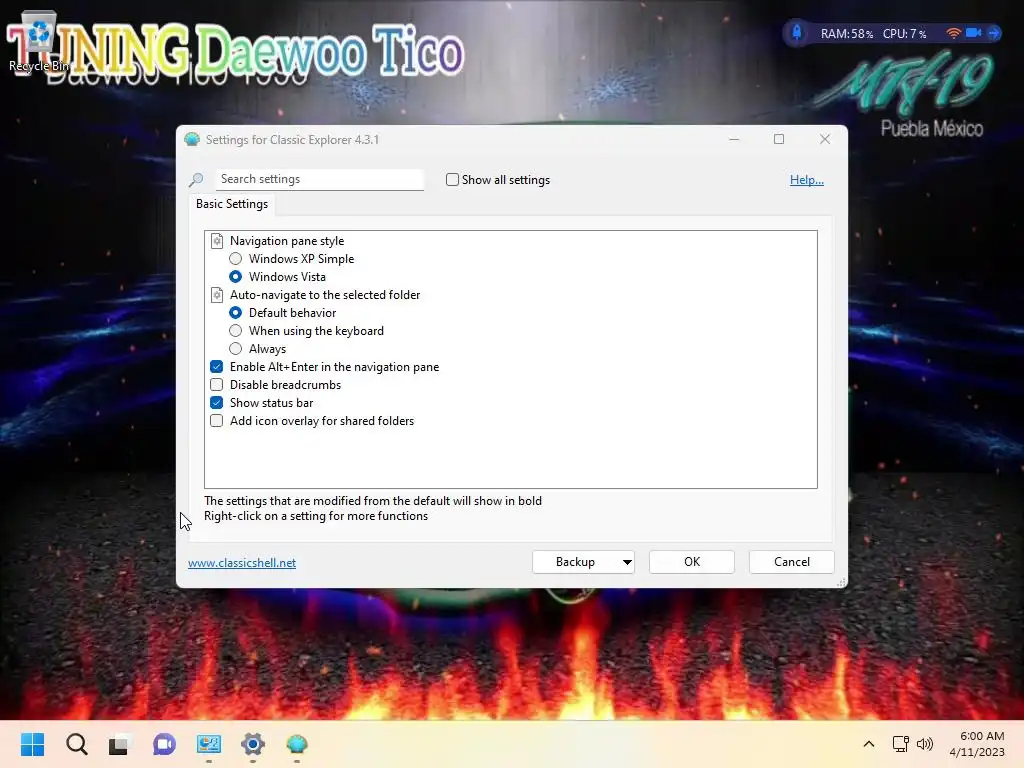Open the gear Settings app on taskbar

[x=253, y=744]
